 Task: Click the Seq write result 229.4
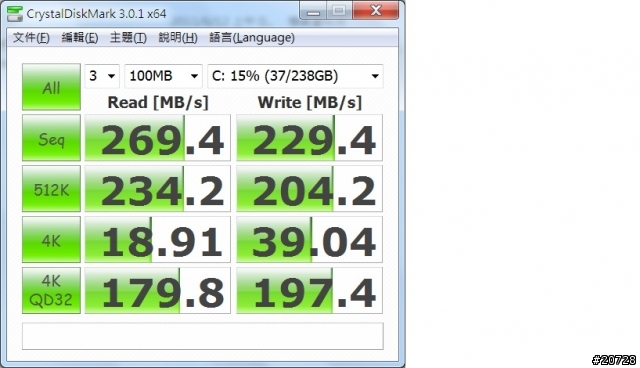(309, 138)
